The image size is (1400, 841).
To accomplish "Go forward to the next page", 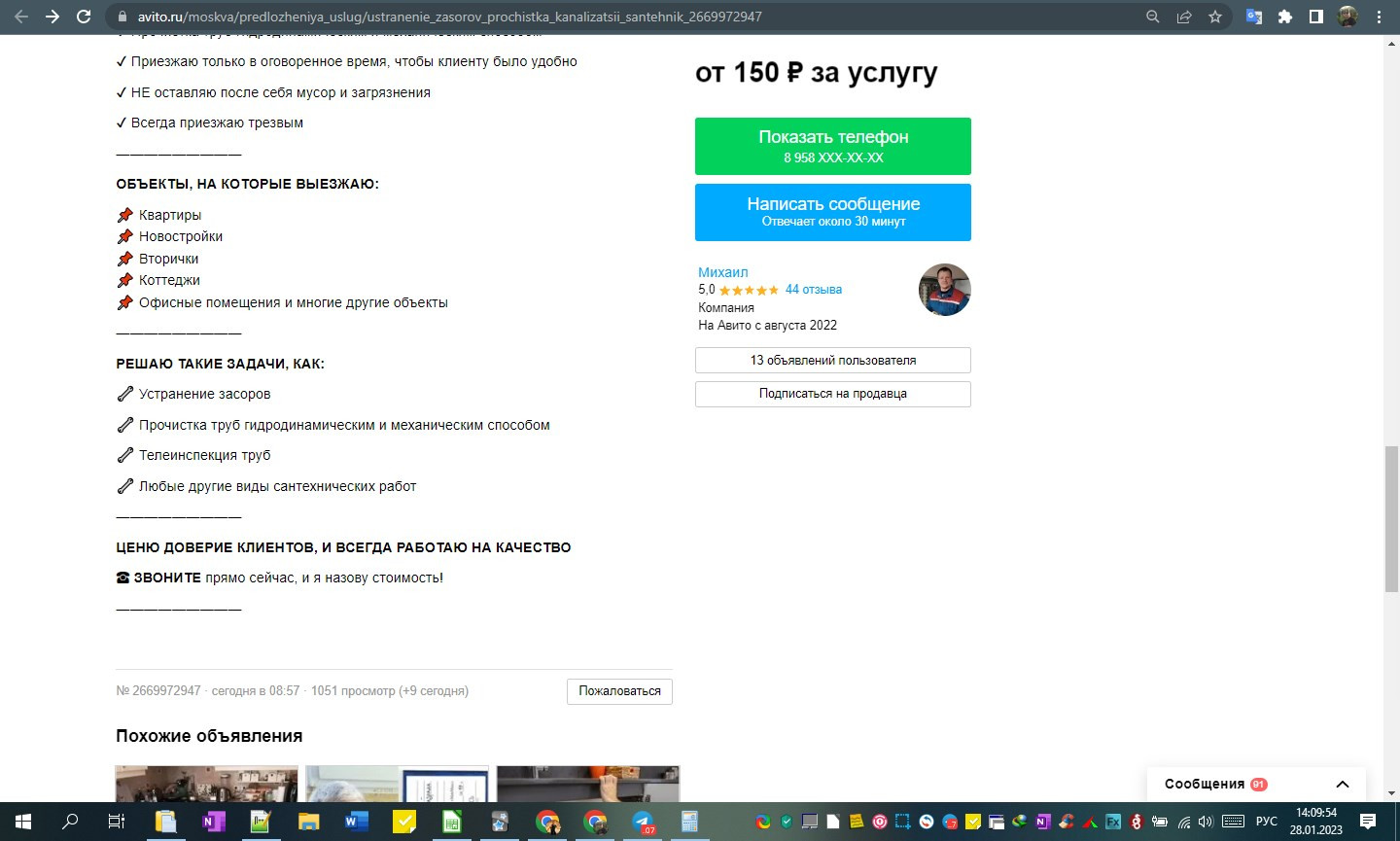I will [52, 17].
